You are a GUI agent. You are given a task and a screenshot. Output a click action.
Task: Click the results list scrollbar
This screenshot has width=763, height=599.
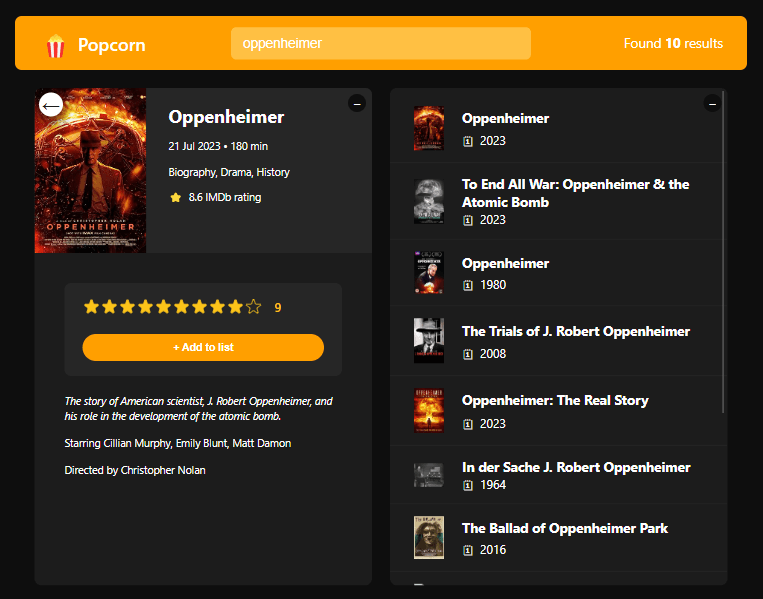pyautogui.click(x=723, y=253)
